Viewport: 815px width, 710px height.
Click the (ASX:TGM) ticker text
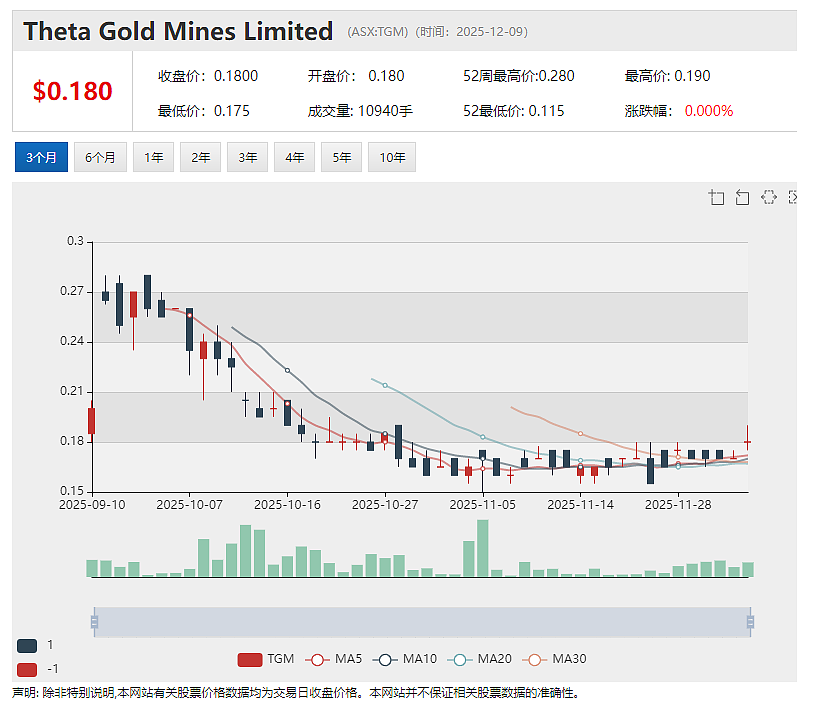pos(378,32)
